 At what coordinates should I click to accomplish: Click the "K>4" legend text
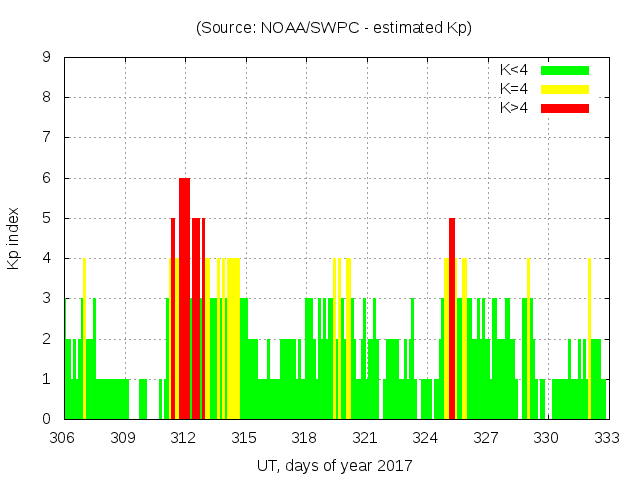[x=514, y=107]
